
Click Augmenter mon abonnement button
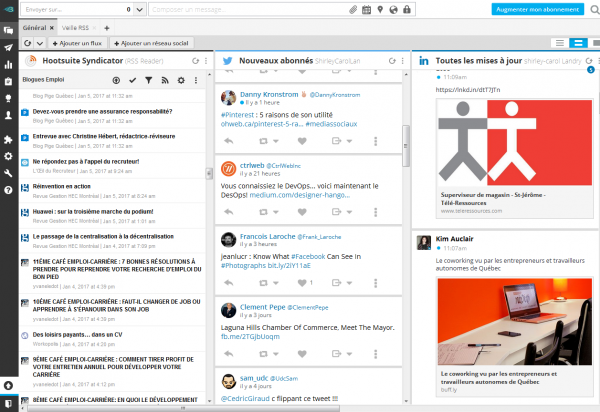point(538,9)
